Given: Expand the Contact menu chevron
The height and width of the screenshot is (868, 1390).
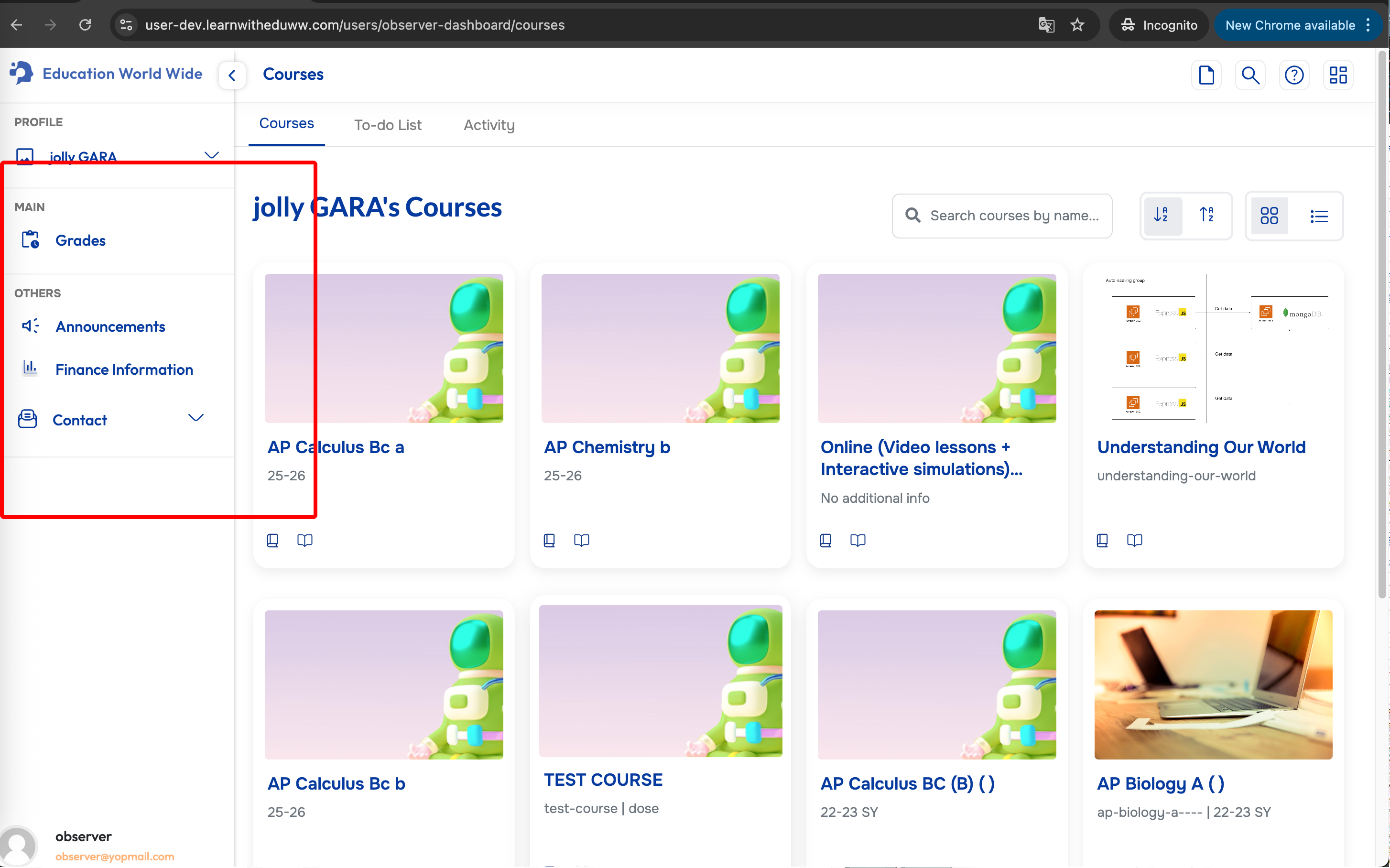Looking at the screenshot, I should [196, 418].
